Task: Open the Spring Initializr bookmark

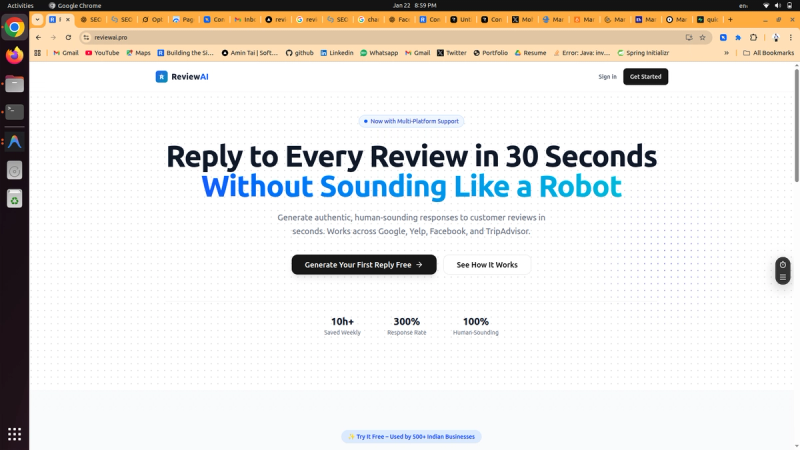Action: tap(643, 53)
